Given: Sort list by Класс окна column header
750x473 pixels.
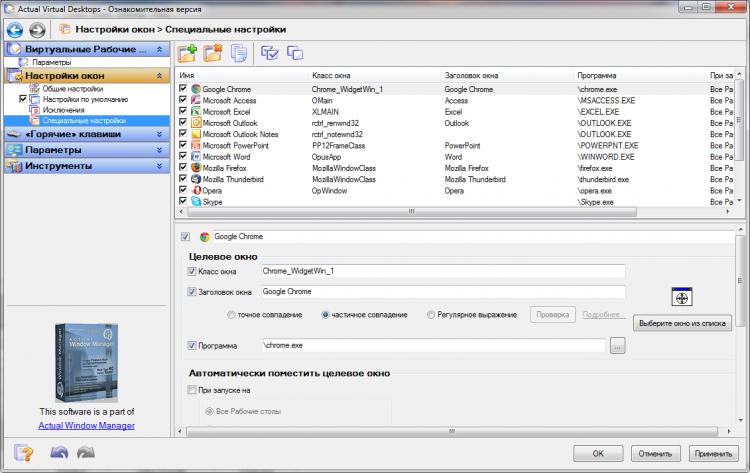Looking at the screenshot, I should pos(375,76).
